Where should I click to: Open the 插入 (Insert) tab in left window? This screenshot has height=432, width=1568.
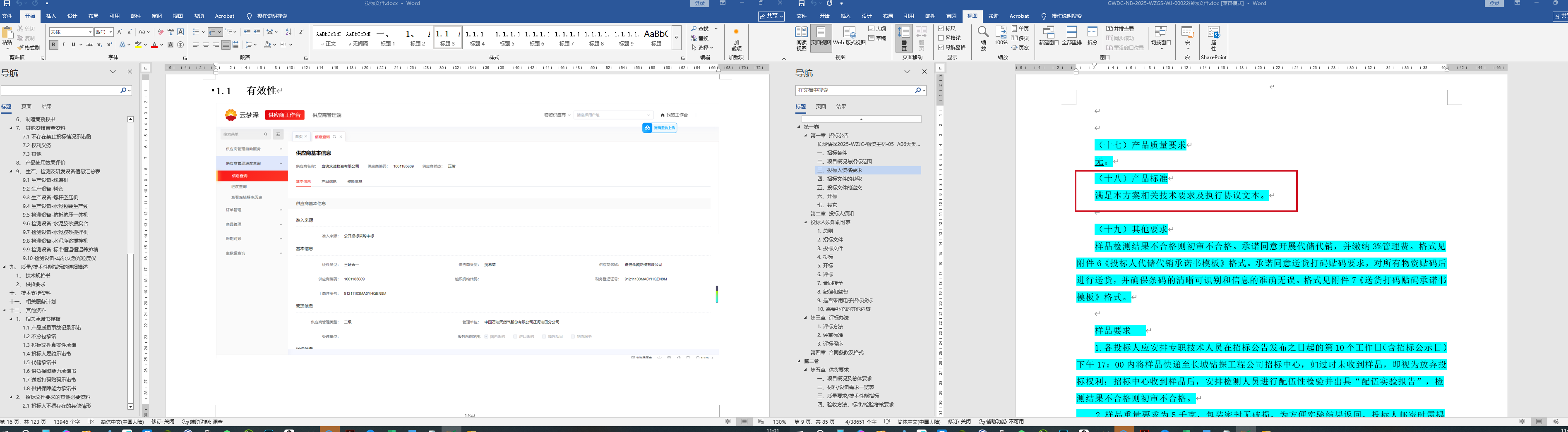[51, 16]
